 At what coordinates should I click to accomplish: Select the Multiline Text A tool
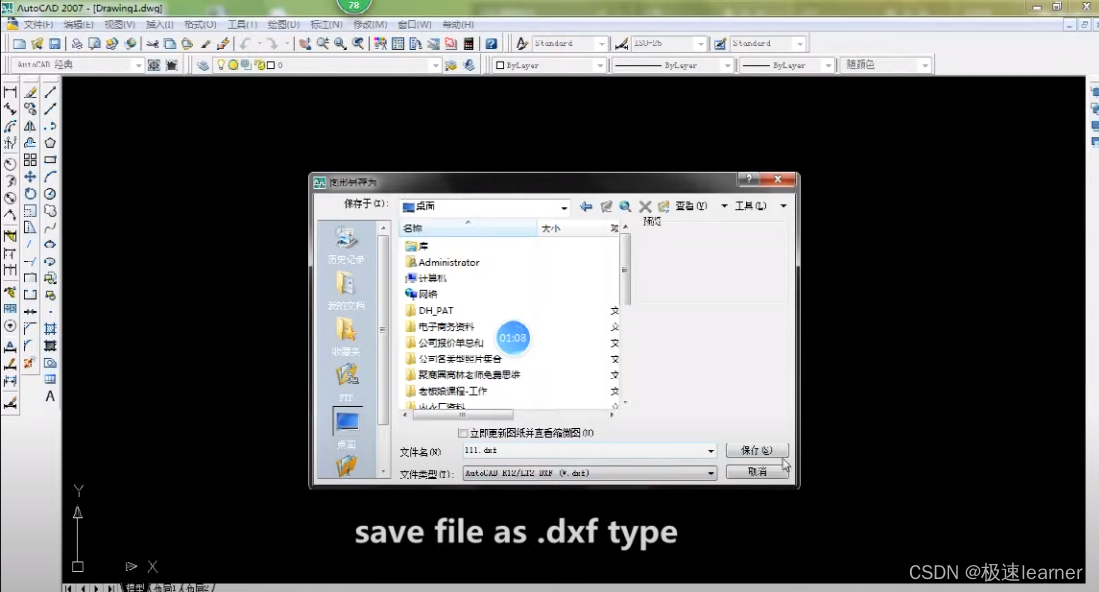(x=50, y=397)
